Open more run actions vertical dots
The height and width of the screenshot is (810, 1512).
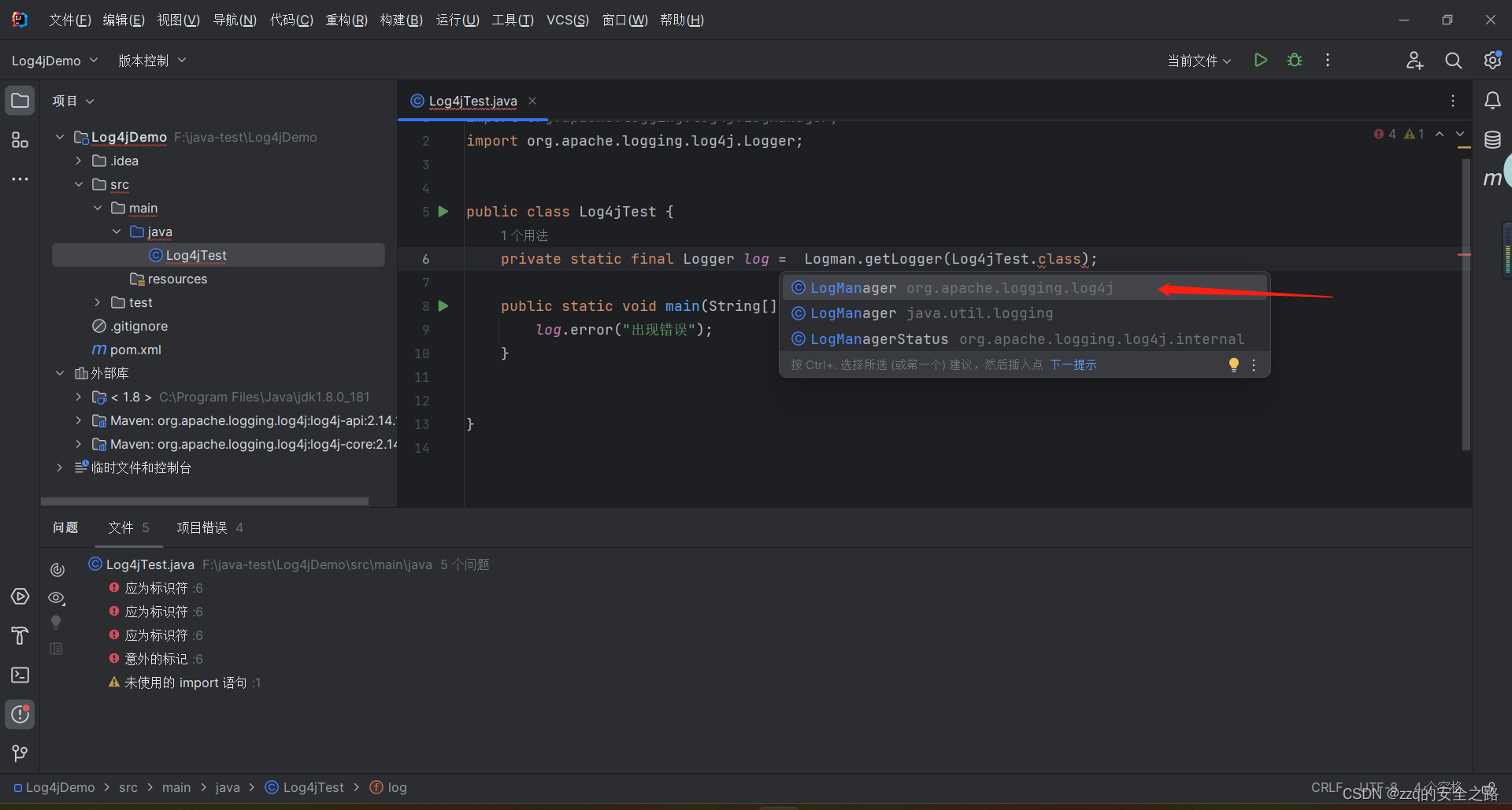1328,60
